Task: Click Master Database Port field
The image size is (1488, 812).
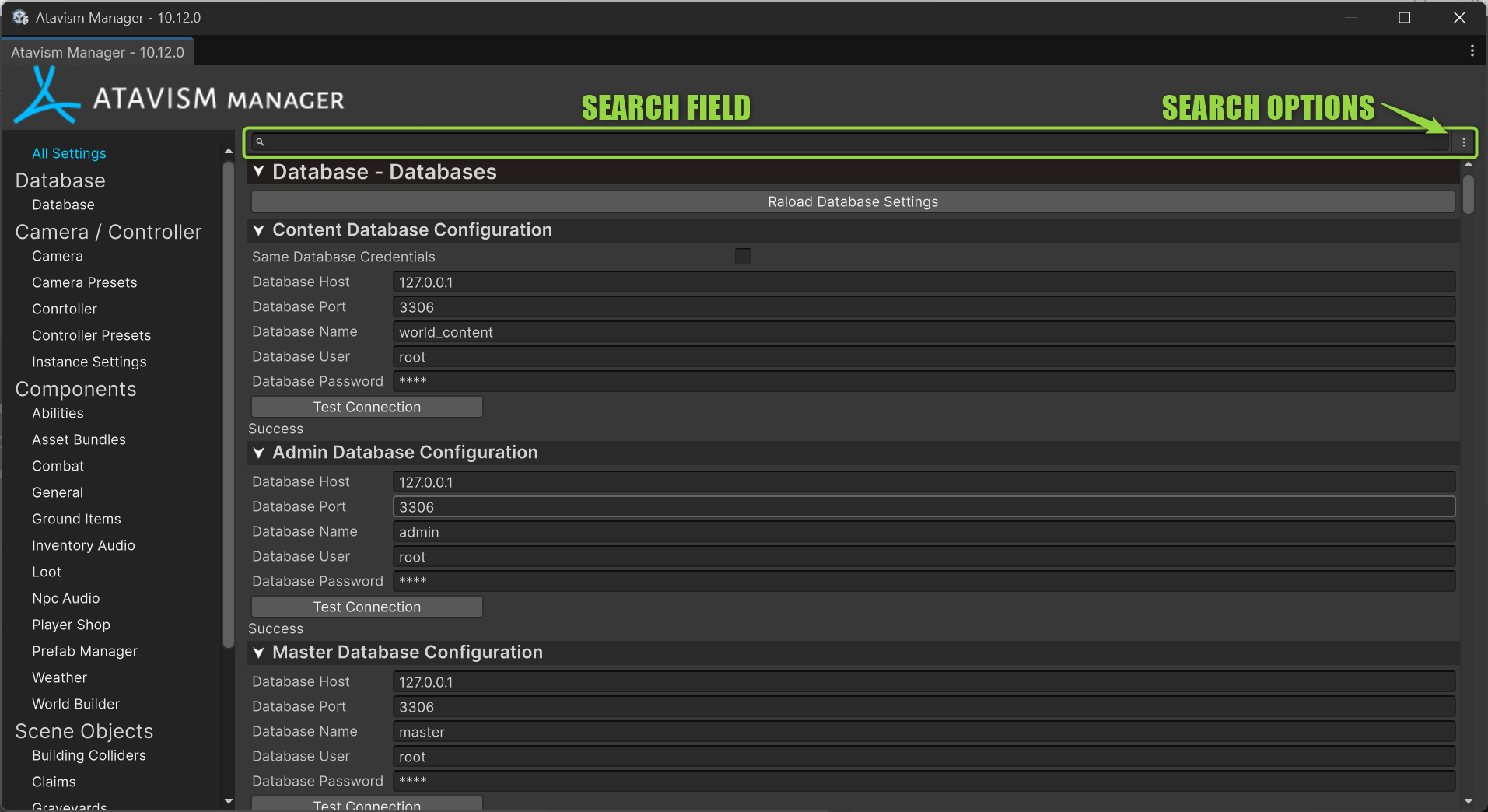Action: point(924,706)
